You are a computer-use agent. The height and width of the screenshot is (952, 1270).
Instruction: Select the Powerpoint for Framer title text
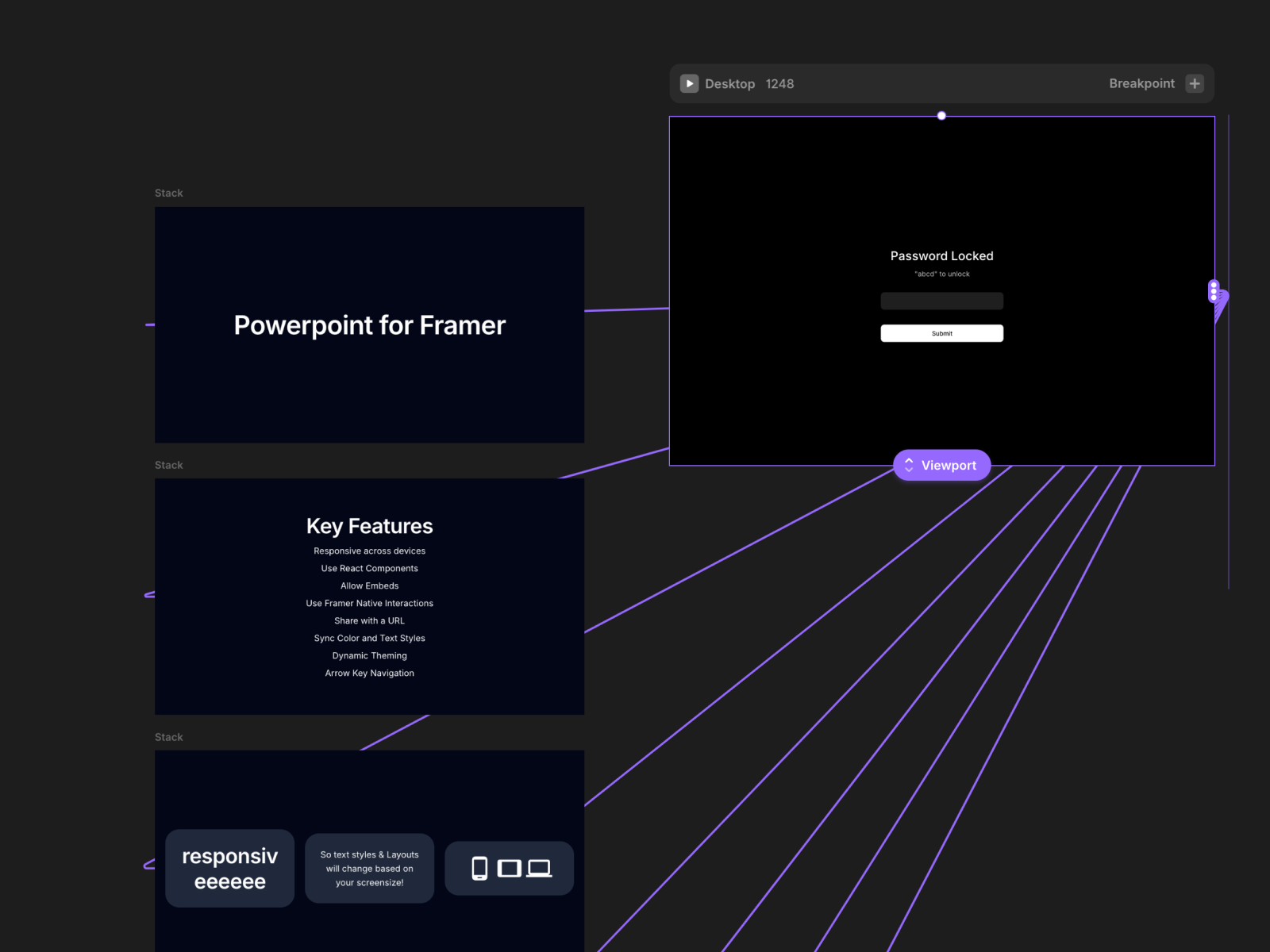pyautogui.click(x=369, y=325)
